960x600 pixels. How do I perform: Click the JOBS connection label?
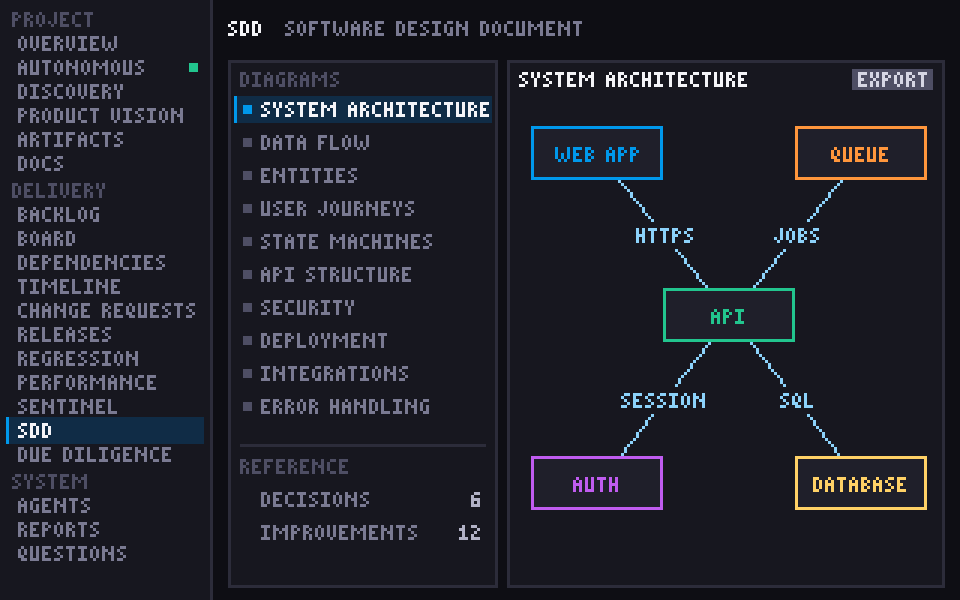click(797, 236)
